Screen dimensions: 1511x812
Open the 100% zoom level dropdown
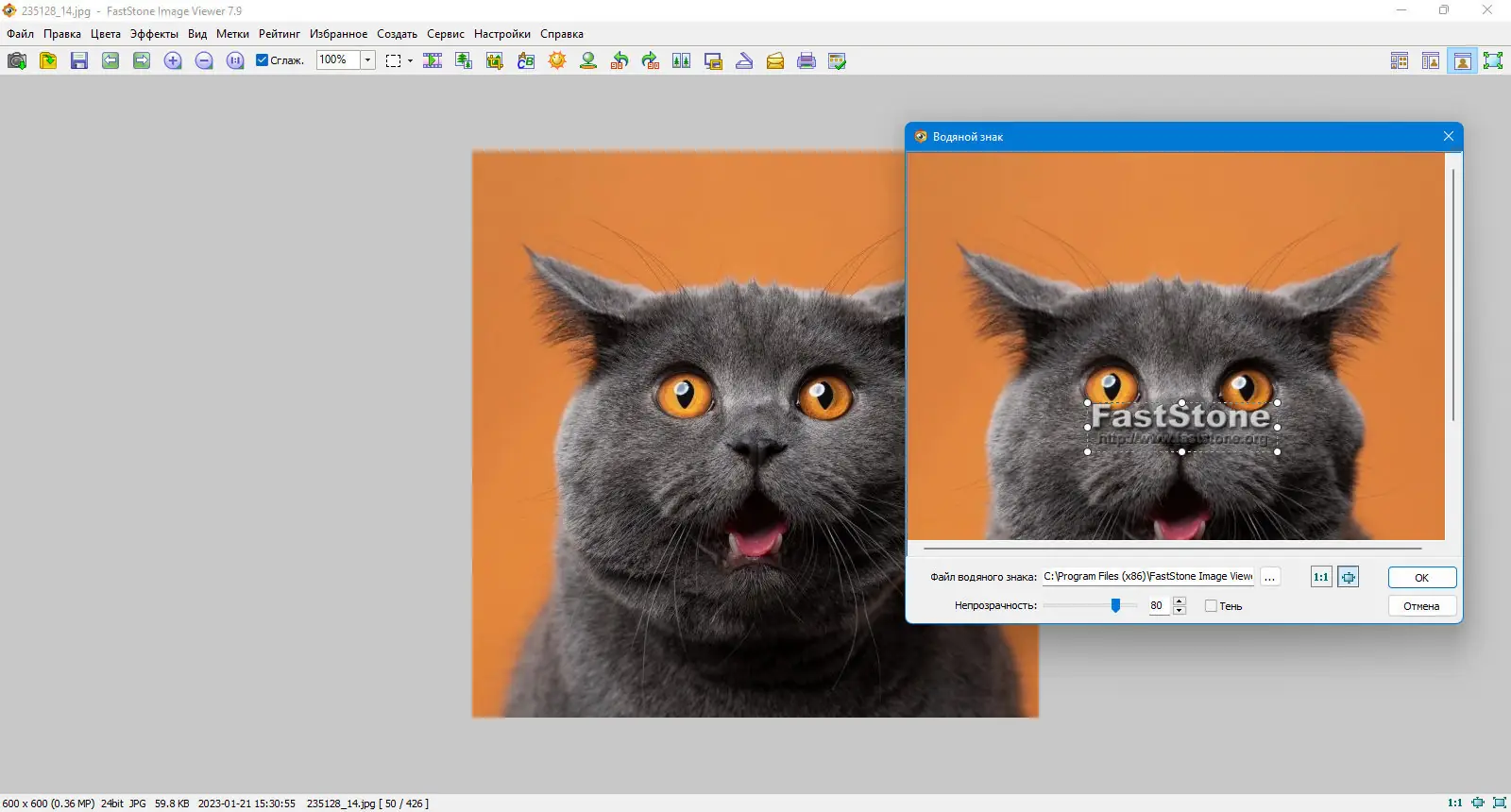tap(367, 60)
